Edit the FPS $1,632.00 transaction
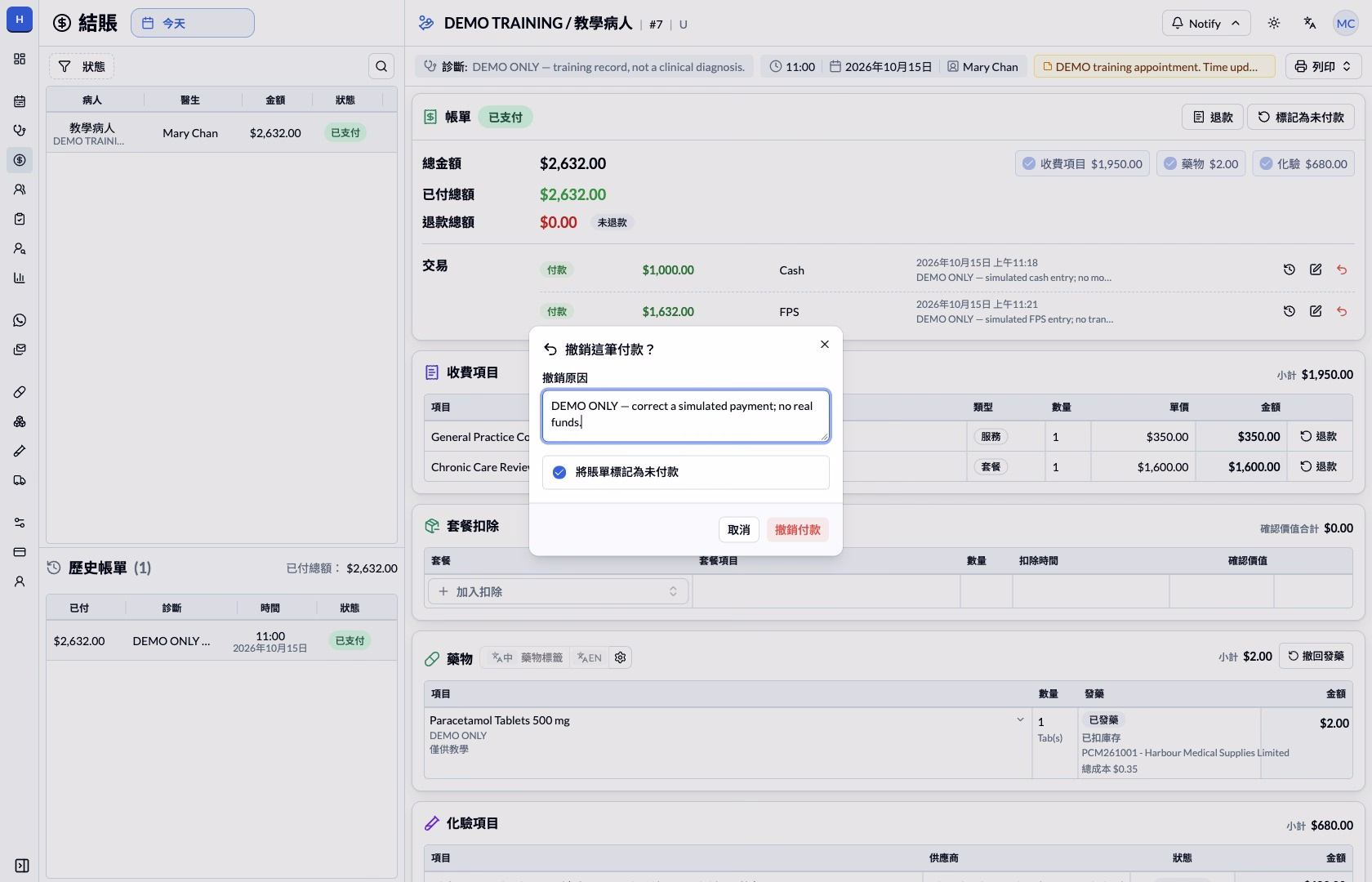Image resolution: width=1372 pixels, height=882 pixels. 1316,311
